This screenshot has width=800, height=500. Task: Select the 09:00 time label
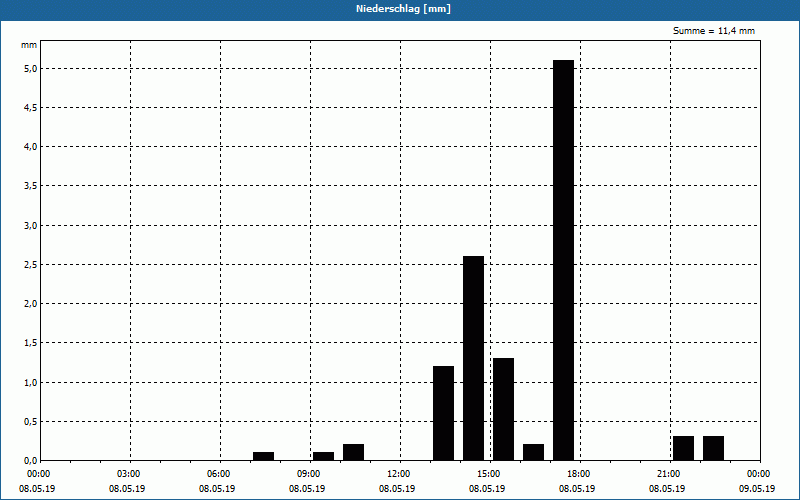pos(309,474)
